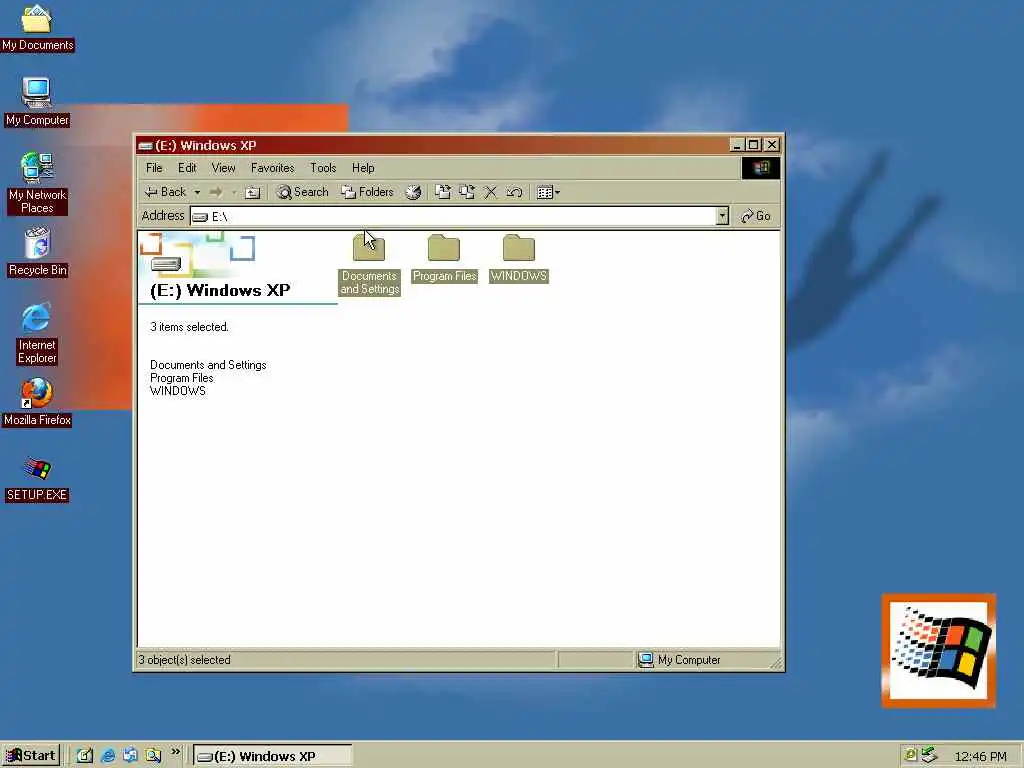Open the Search pane

pos(302,192)
